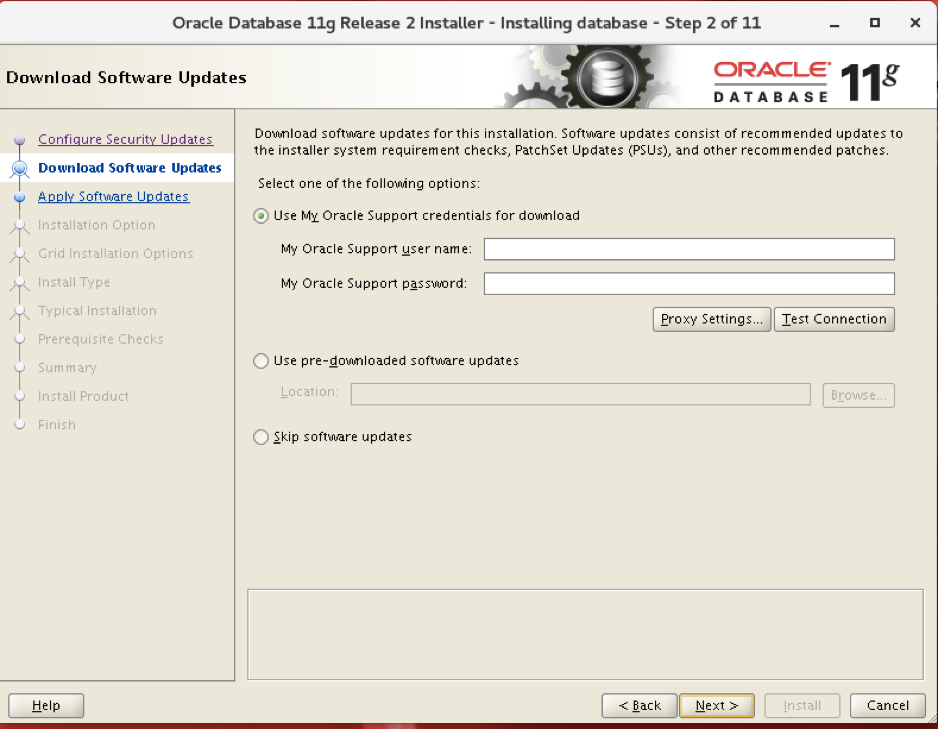Click the My Oracle Support password field
The height and width of the screenshot is (729, 938).
tap(688, 283)
